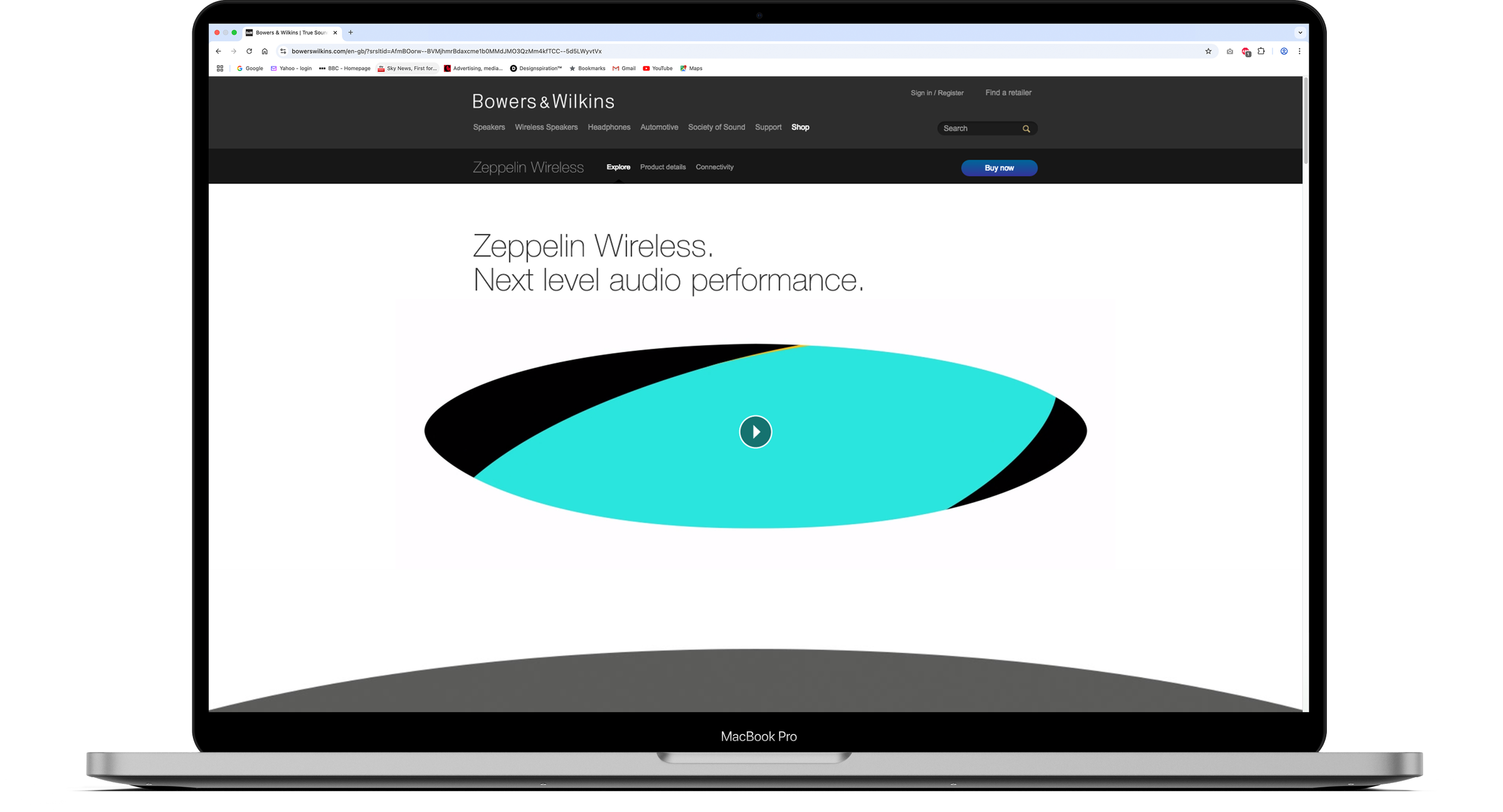Open a new browser tab with the plus button
This screenshot has height=812, width=1503.
point(350,33)
